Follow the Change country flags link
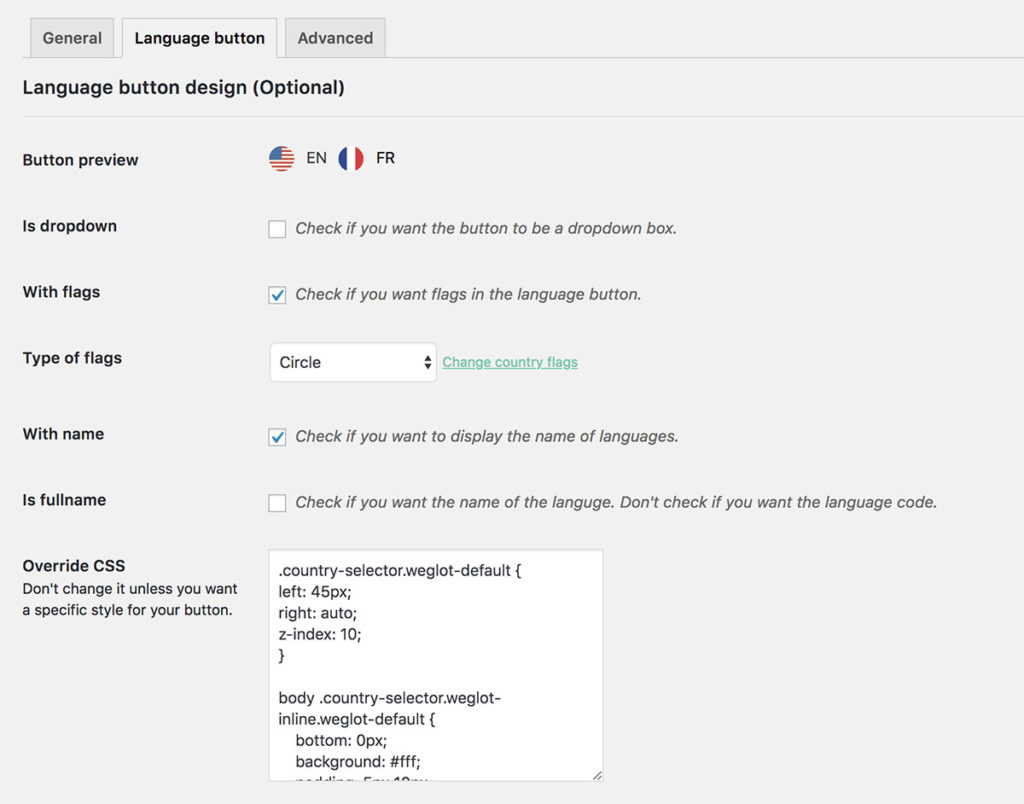The width and height of the screenshot is (1024, 804). (510, 362)
